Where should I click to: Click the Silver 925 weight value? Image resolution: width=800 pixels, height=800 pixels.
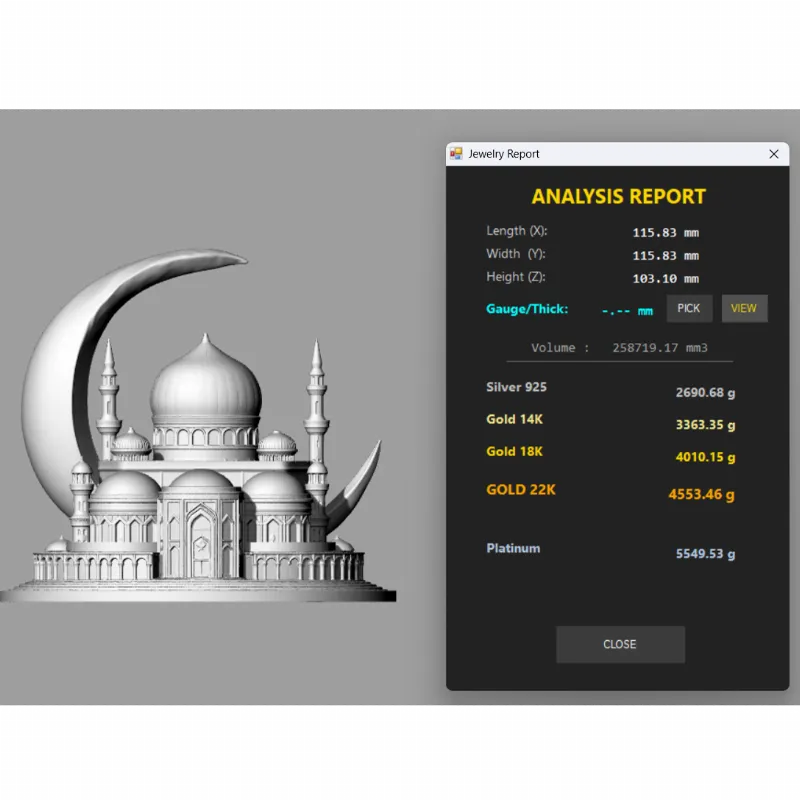(705, 393)
